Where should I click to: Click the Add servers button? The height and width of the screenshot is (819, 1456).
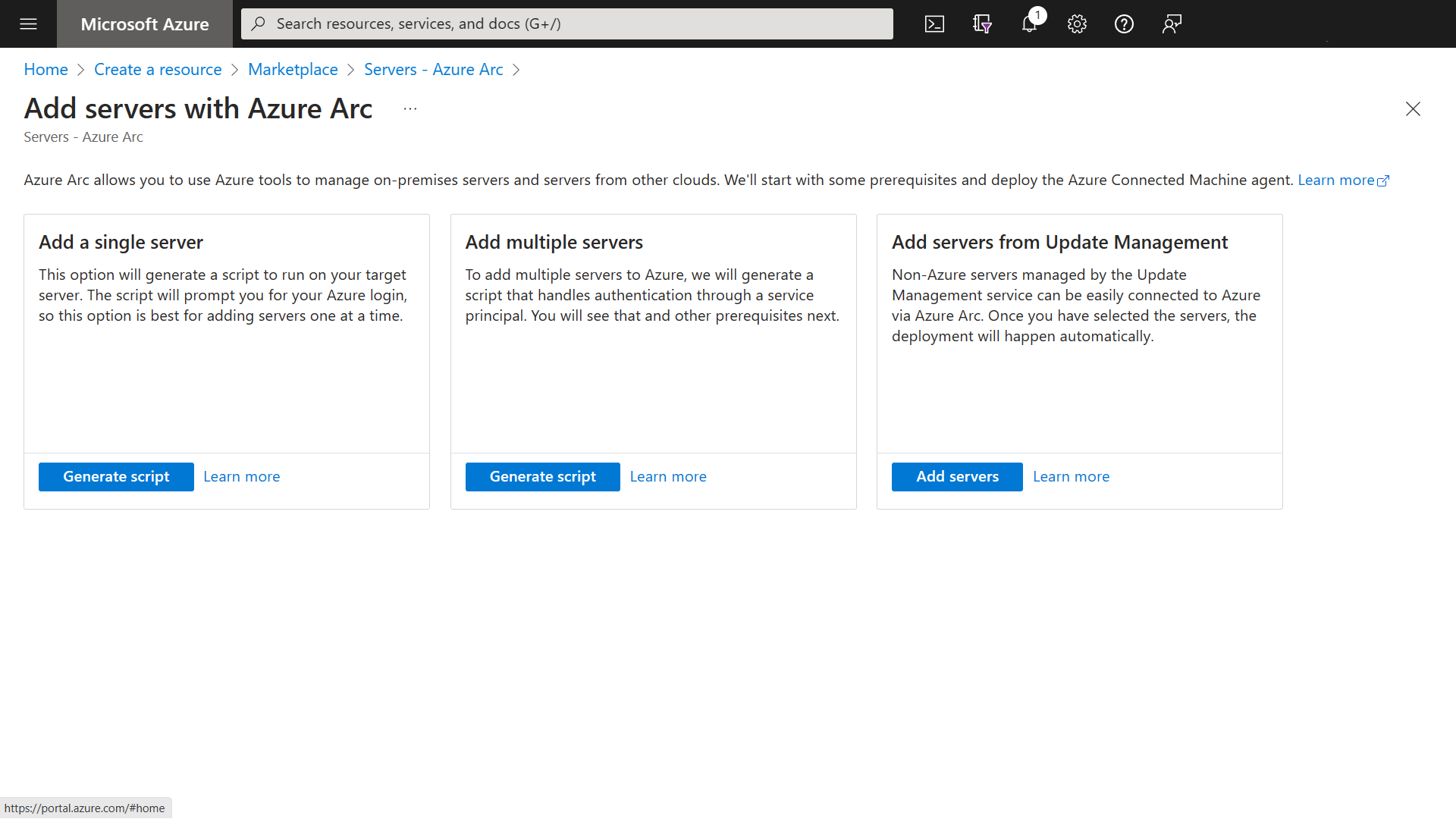coord(957,477)
